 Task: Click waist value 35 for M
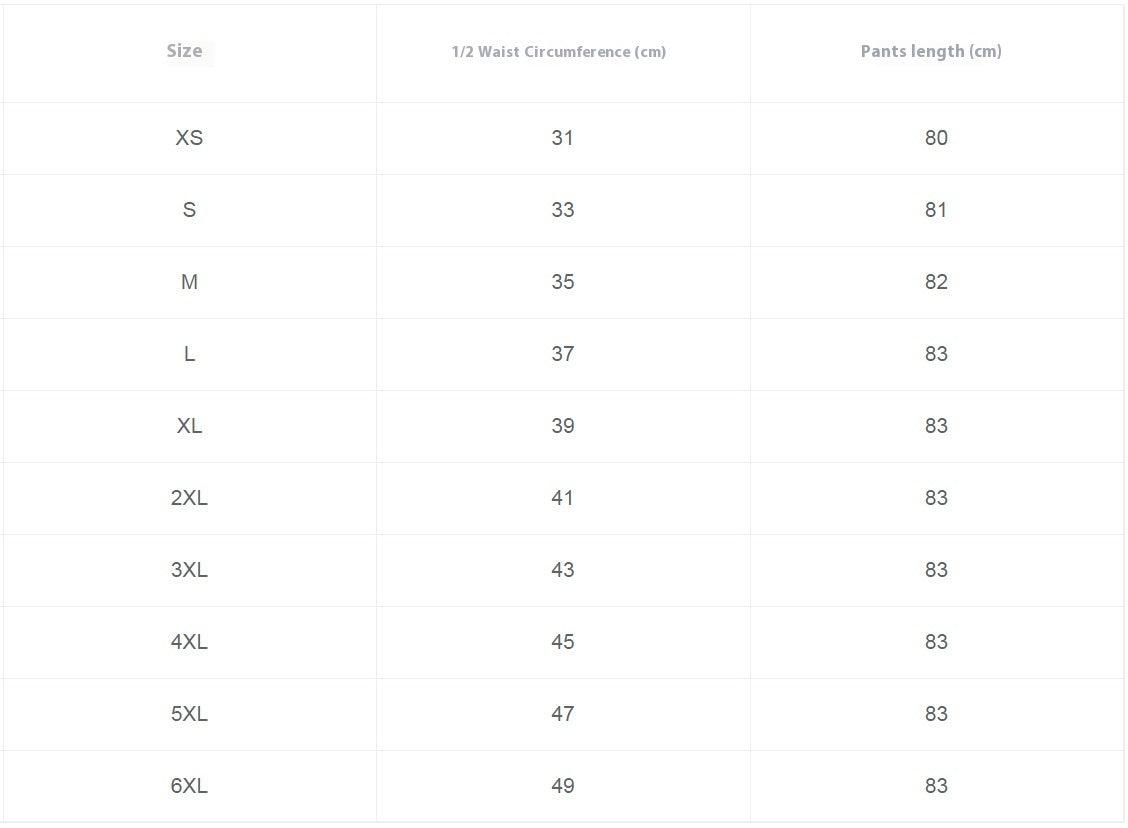563,282
